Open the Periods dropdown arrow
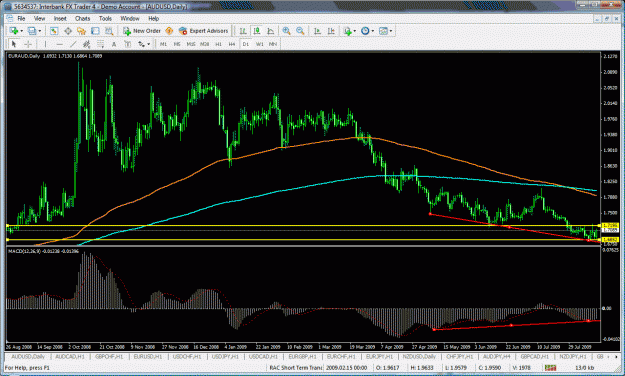Viewport: 625px width, 376px height. coord(373,31)
